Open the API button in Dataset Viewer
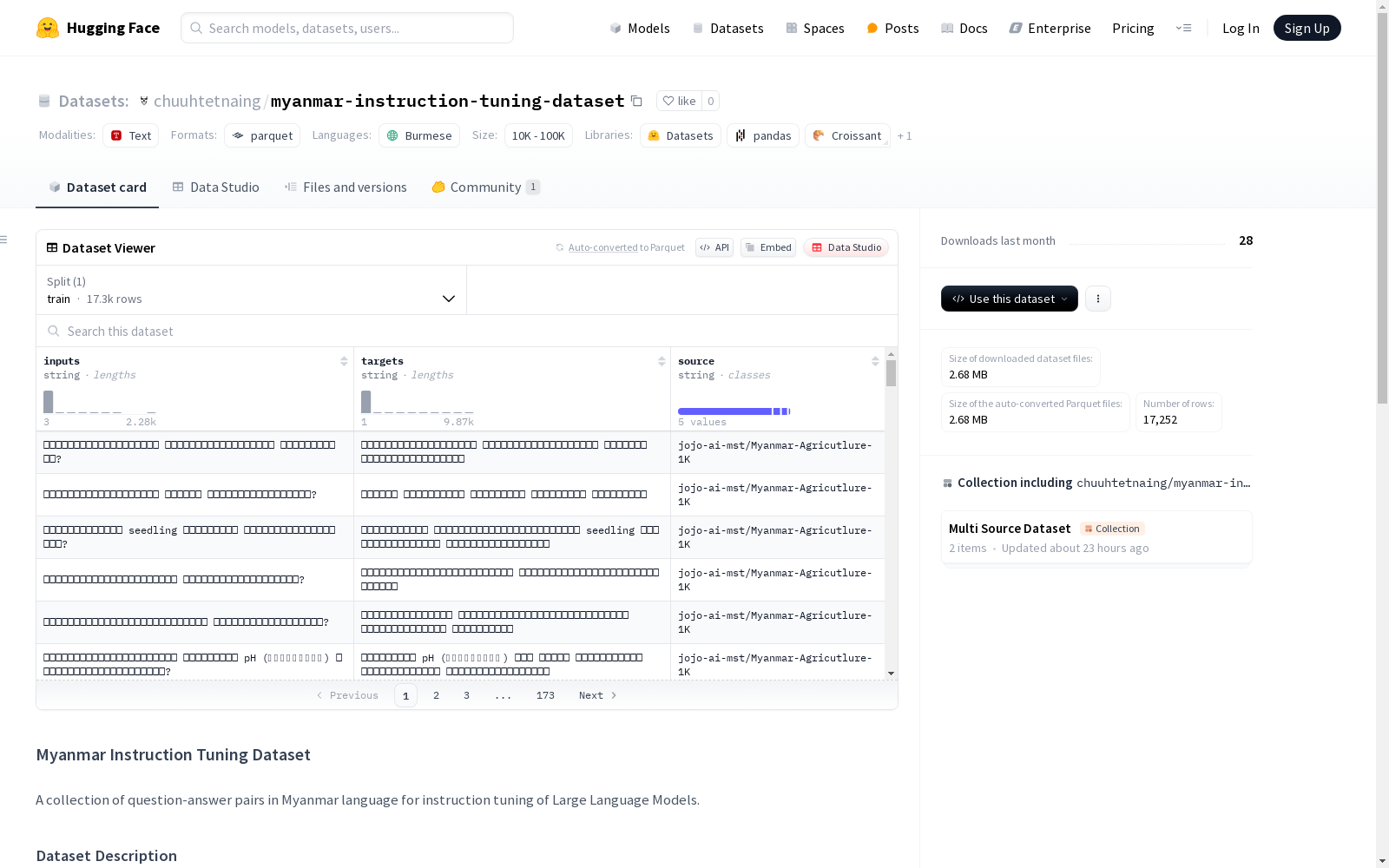 (x=714, y=247)
